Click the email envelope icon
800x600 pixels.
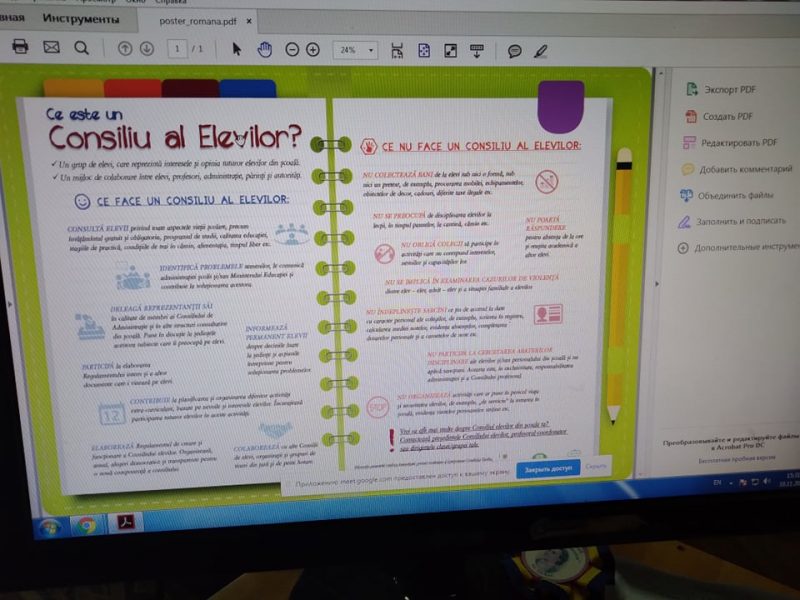[51, 47]
